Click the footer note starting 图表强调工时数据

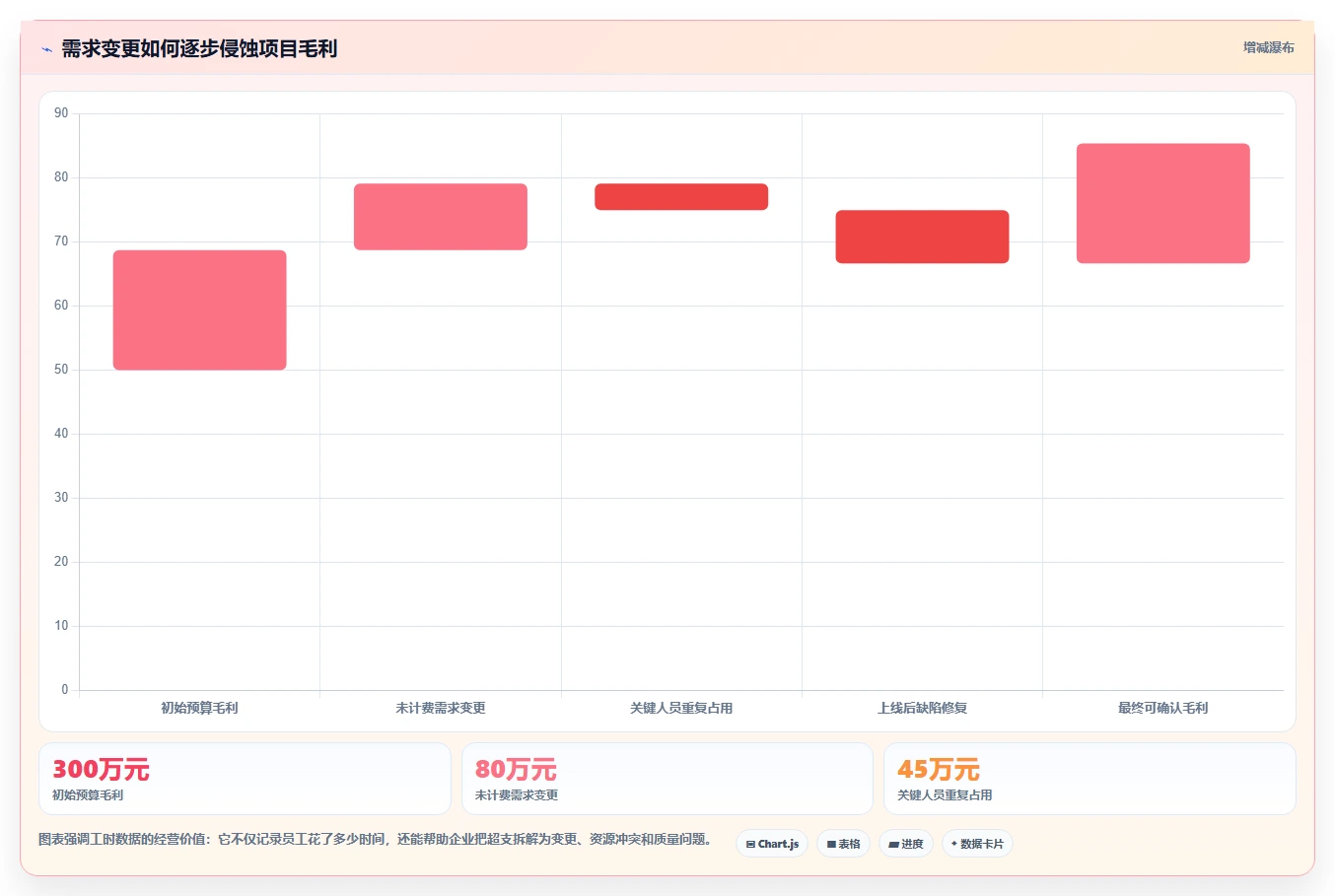pyautogui.click(x=375, y=839)
